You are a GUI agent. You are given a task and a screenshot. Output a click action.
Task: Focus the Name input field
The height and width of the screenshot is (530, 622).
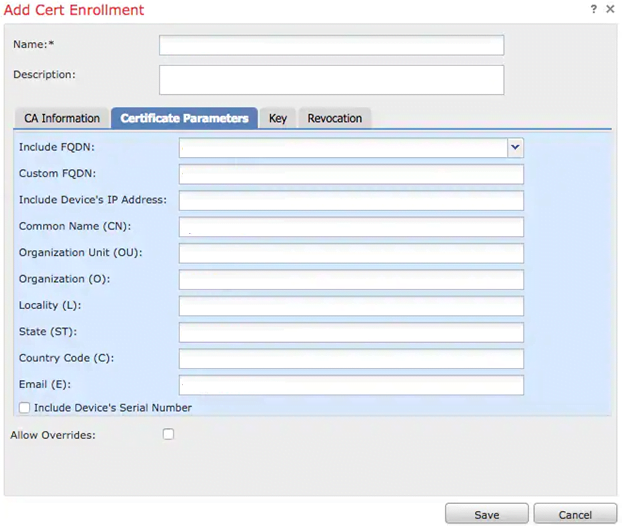pos(331,45)
